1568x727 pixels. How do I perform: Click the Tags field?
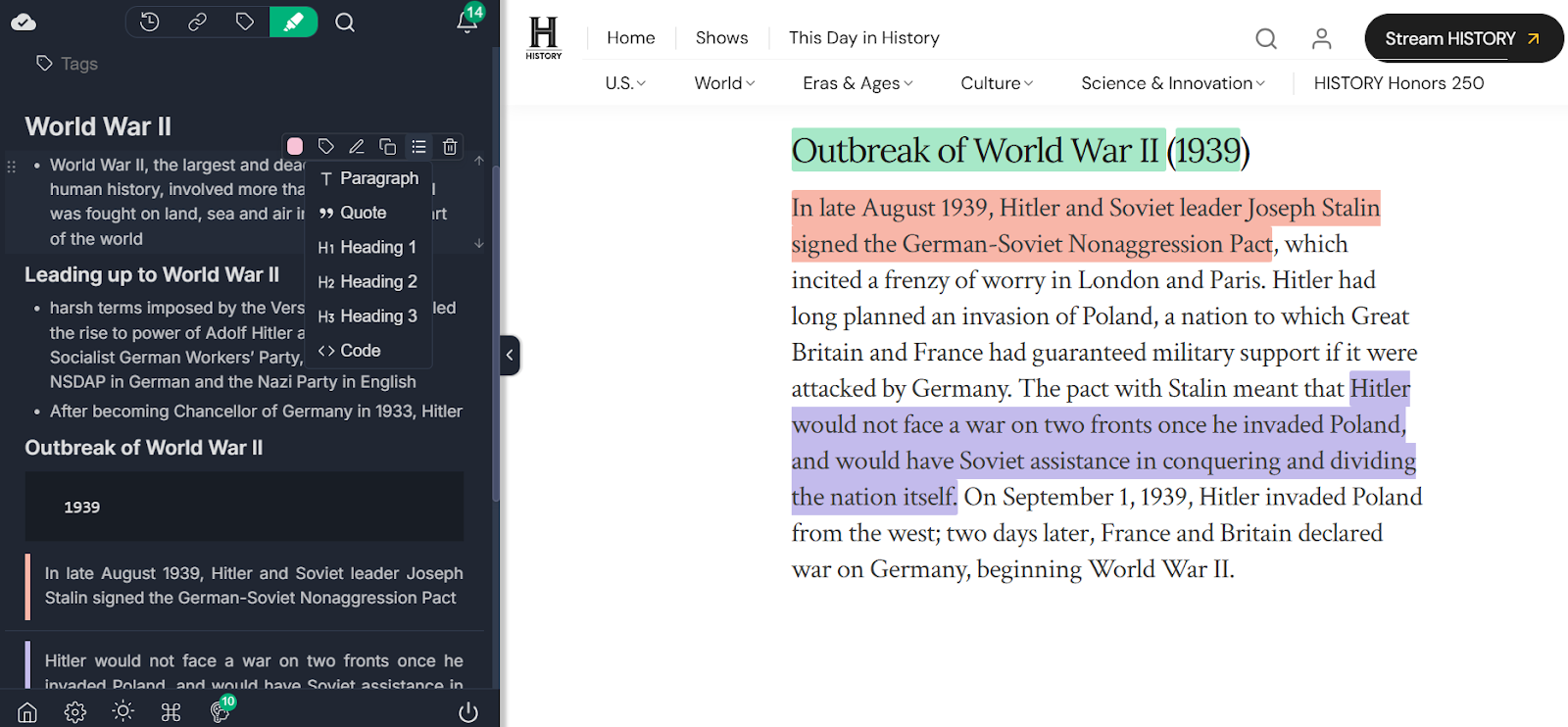point(67,64)
